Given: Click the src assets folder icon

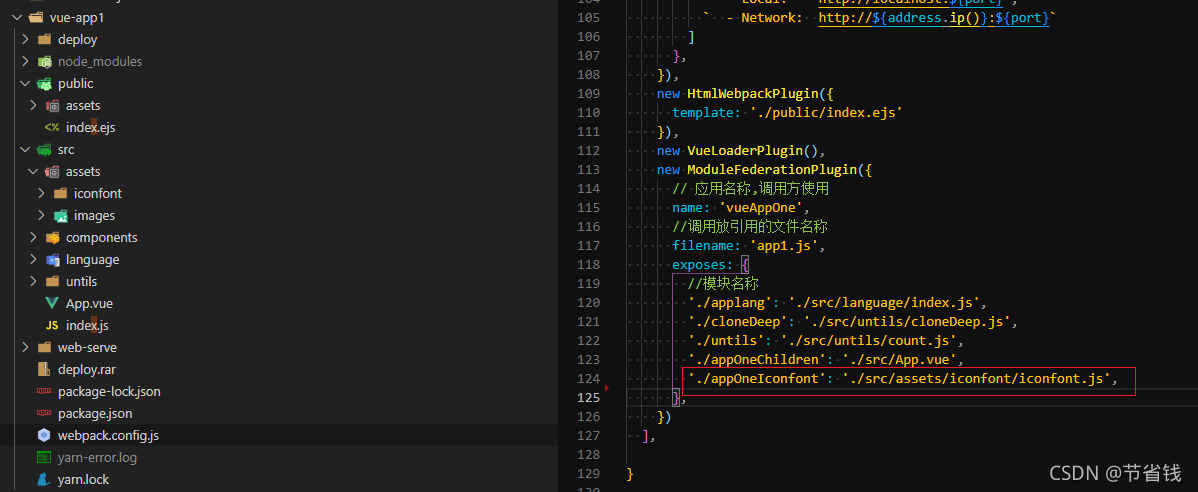Looking at the screenshot, I should [52, 172].
